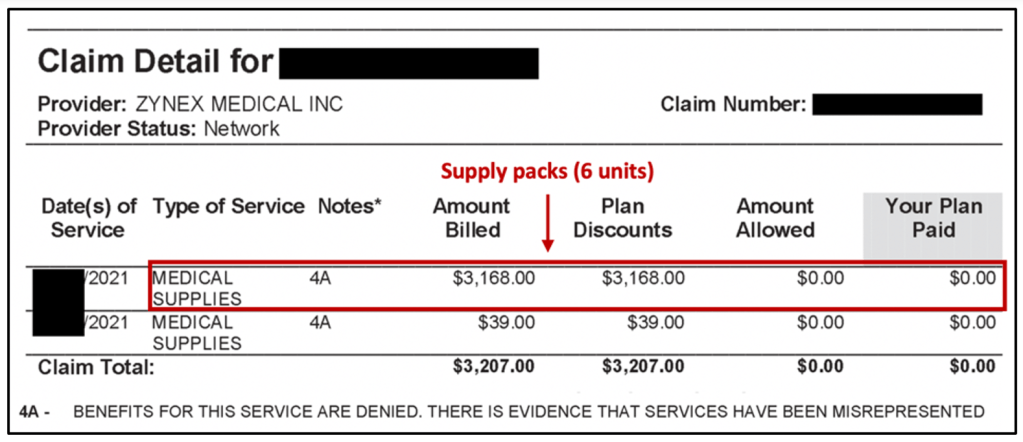The height and width of the screenshot is (442, 1023).
Task: Click the "Notes*" column header
Action: pyautogui.click(x=350, y=207)
